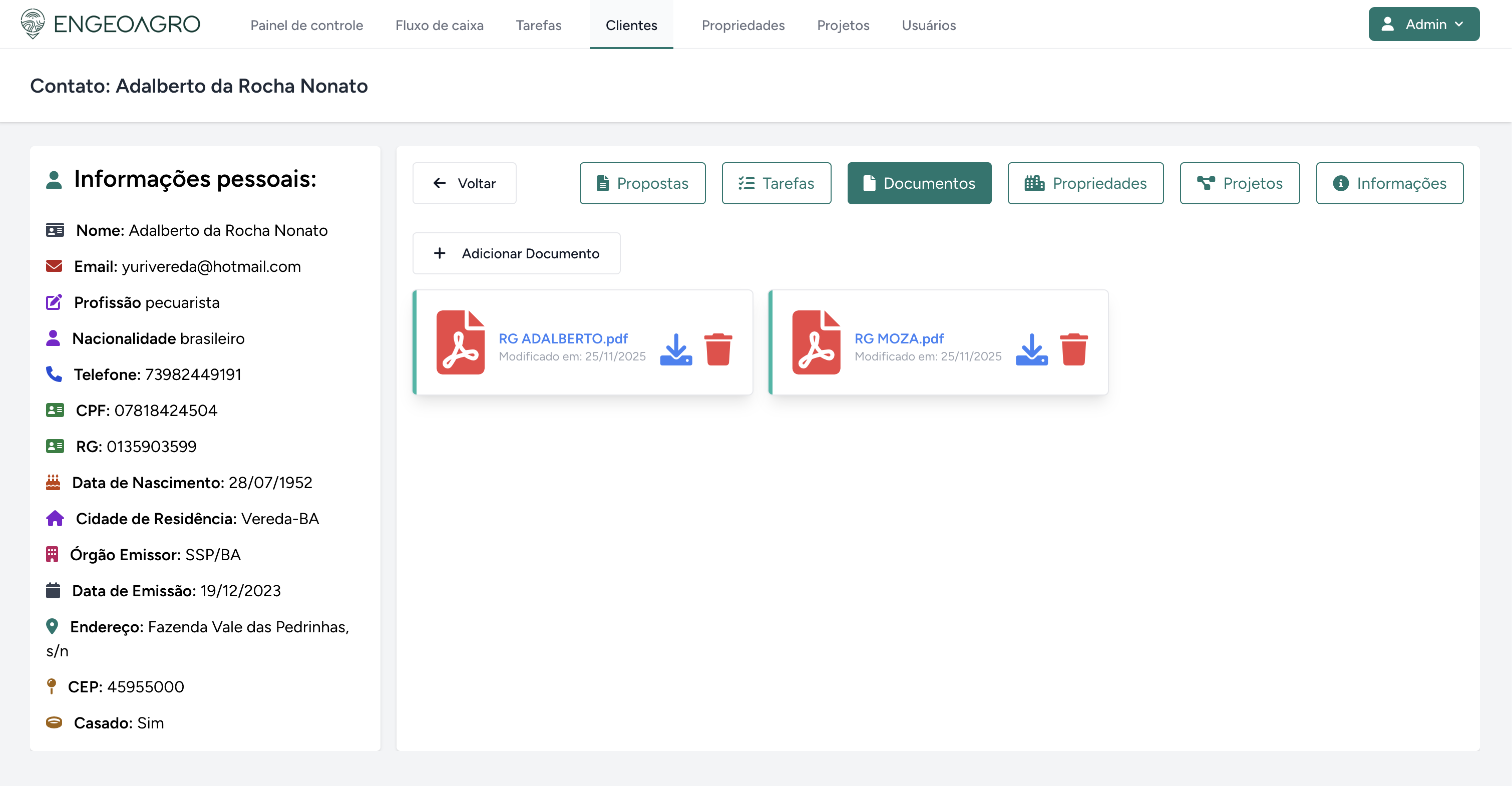Go to Usuários in top menu

point(929,25)
